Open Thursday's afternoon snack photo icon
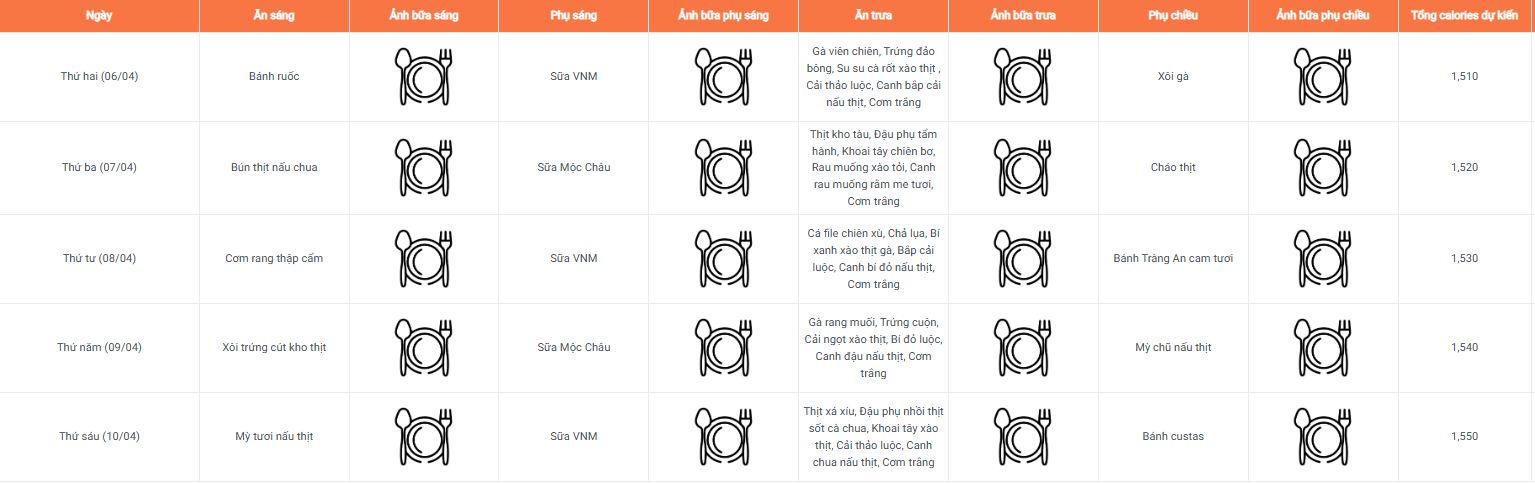This screenshot has height=483, width=1535. point(1322,347)
